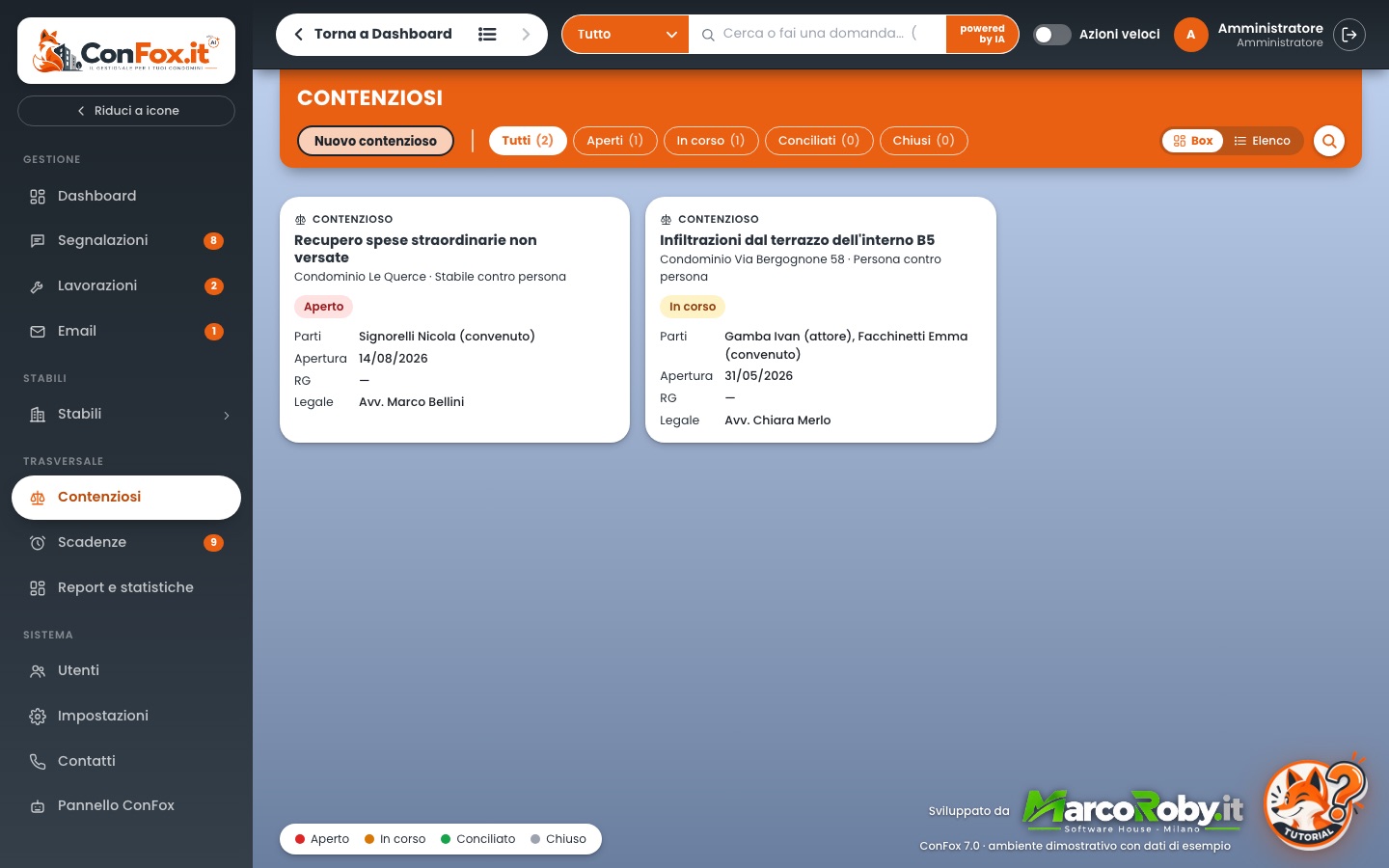Open the Infiltrazioni dal terrazzo card
Image resolution: width=1389 pixels, height=868 pixels.
pos(821,320)
